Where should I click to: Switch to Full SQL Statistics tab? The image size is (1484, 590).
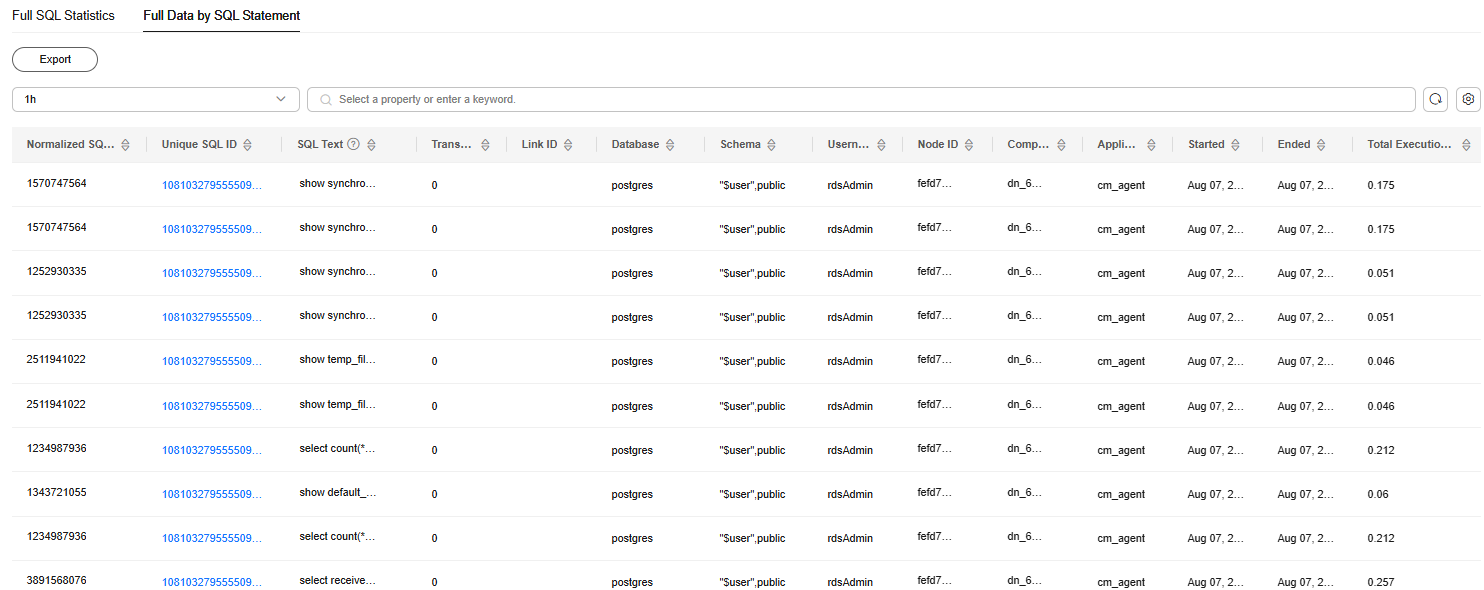pyautogui.click(x=63, y=16)
